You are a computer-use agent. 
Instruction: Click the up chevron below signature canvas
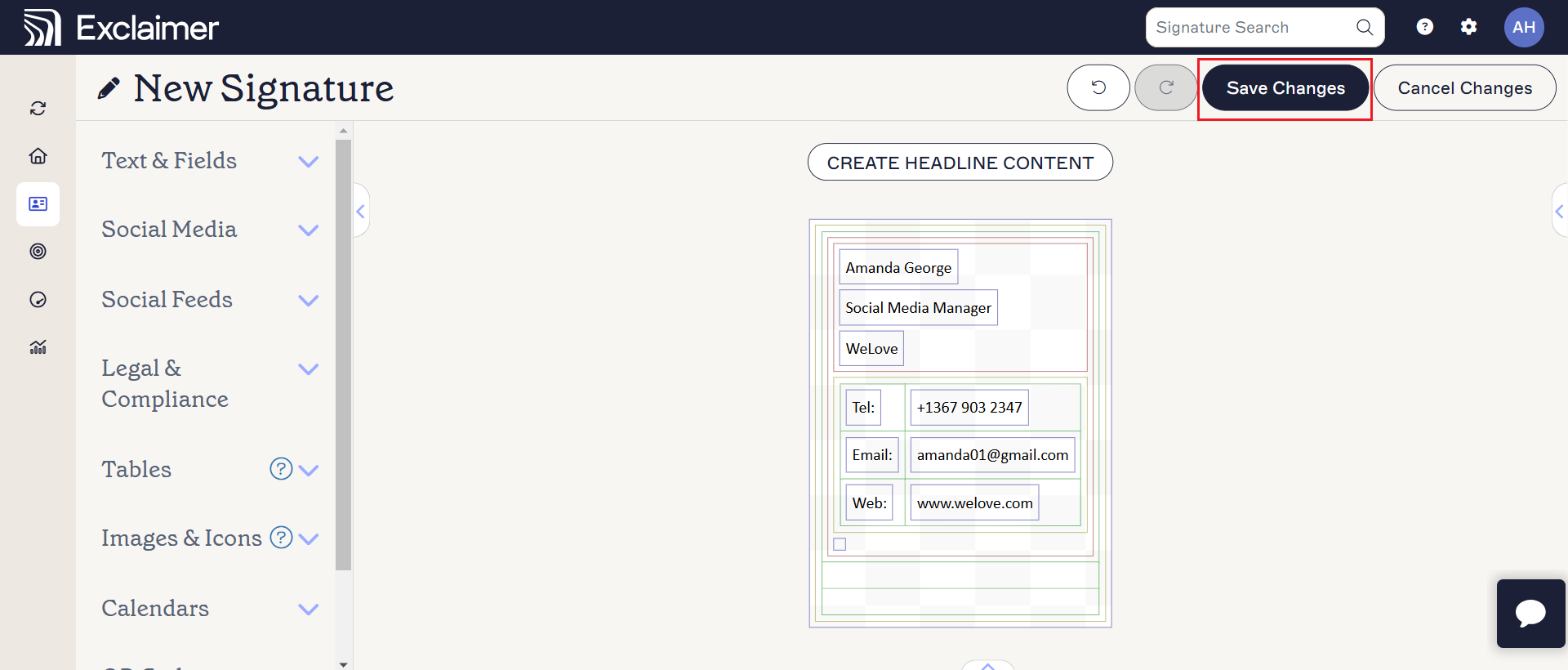987,665
